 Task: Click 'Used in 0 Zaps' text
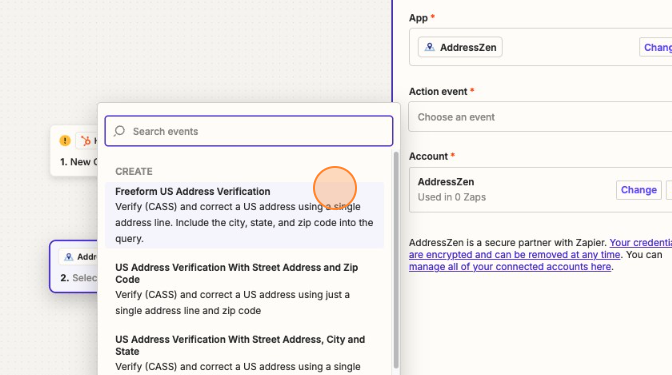click(452, 197)
